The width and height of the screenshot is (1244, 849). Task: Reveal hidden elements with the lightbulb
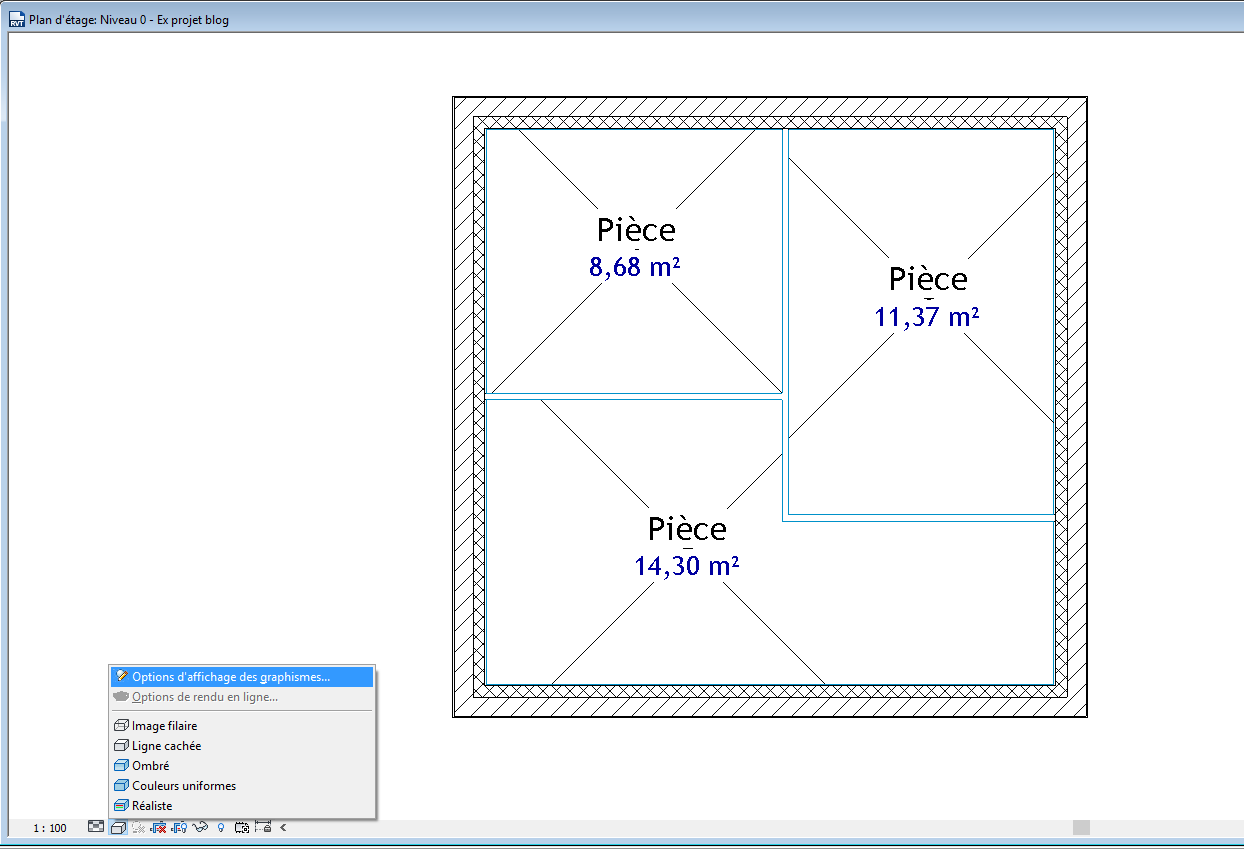(x=221, y=827)
